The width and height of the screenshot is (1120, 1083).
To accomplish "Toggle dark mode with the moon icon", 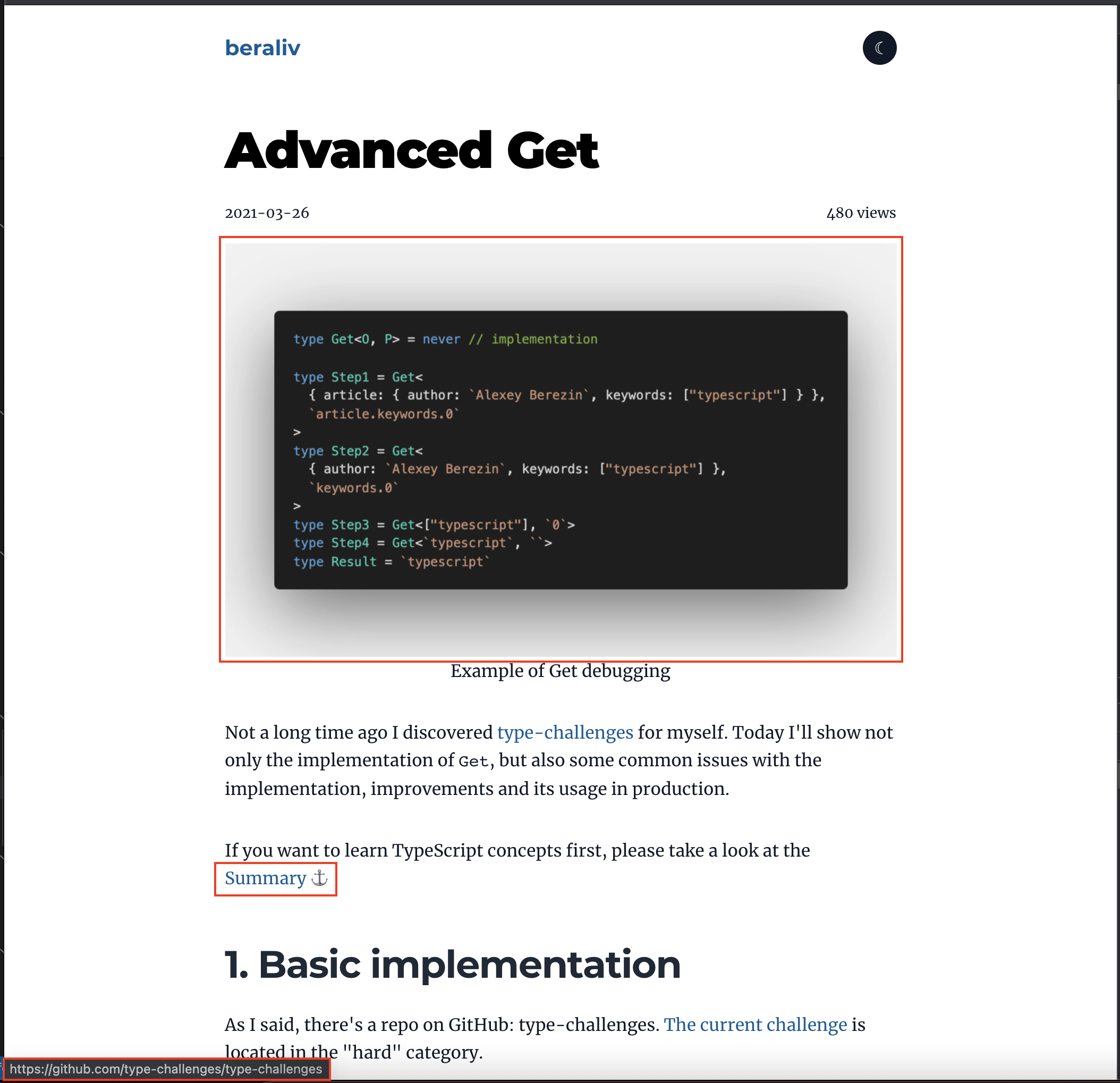I will click(x=879, y=48).
